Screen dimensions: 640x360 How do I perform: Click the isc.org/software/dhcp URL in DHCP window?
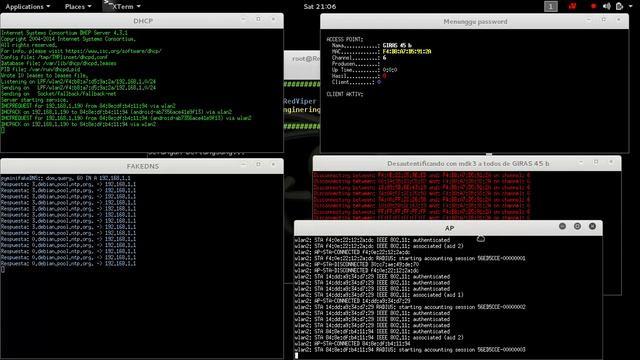point(113,51)
